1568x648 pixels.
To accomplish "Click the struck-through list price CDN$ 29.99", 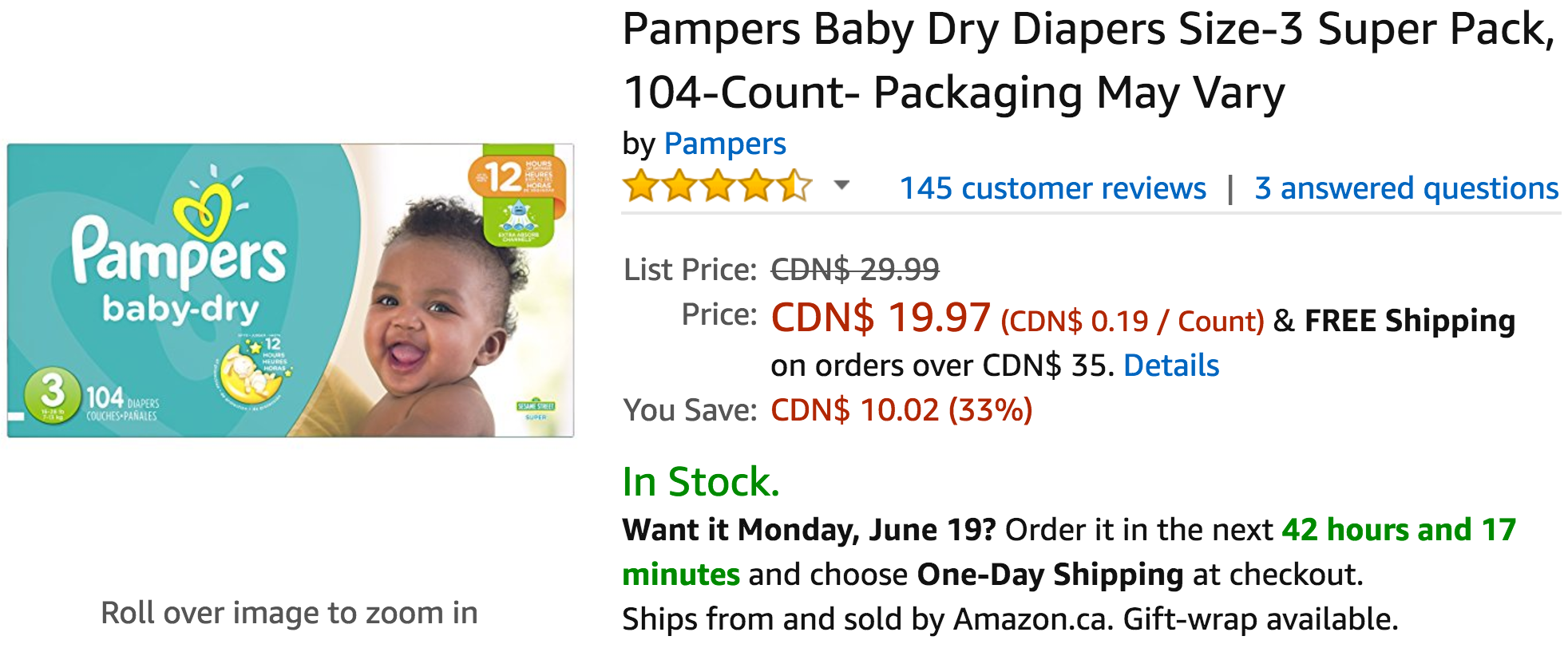I will click(855, 270).
